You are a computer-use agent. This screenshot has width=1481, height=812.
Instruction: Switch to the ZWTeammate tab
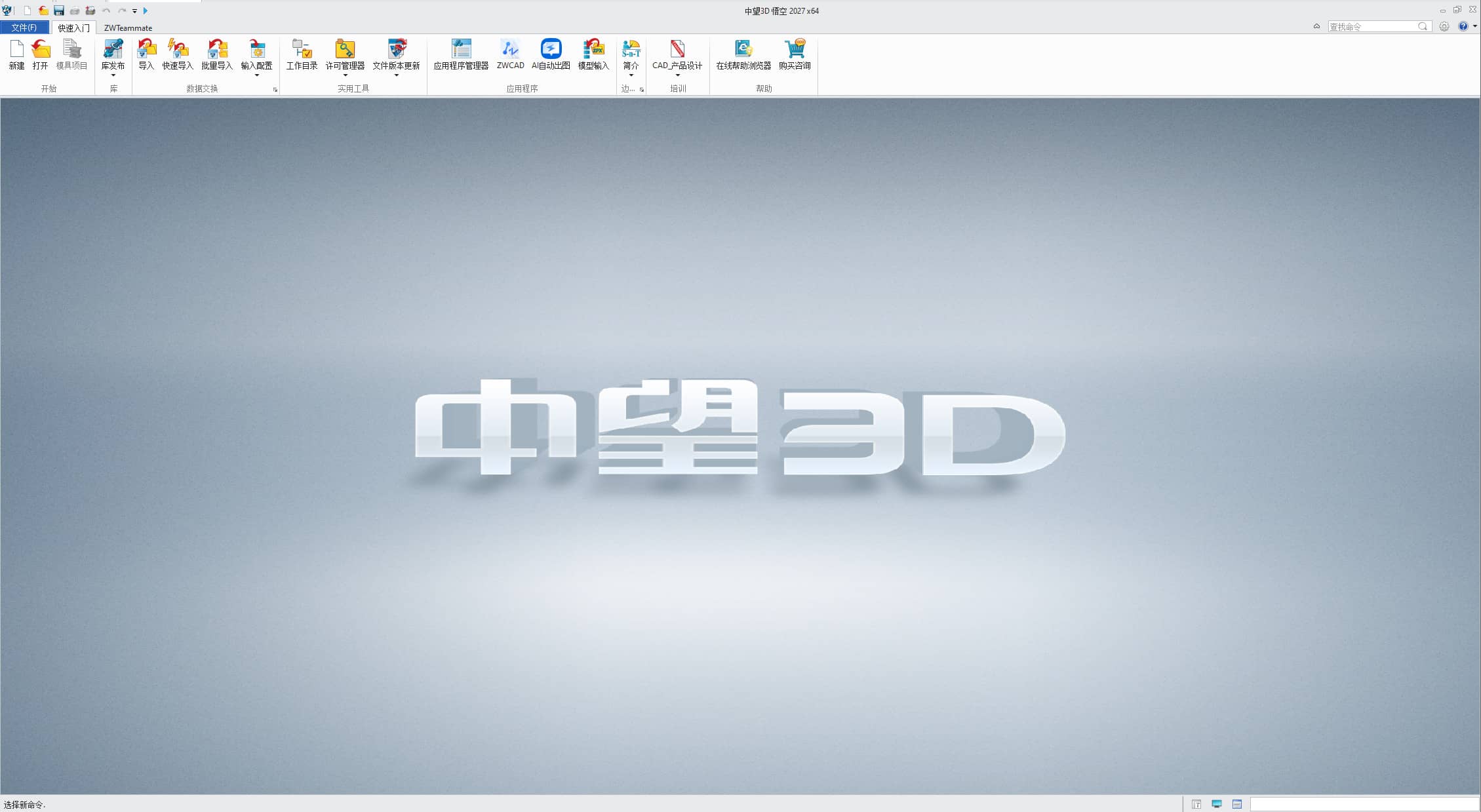[x=128, y=28]
